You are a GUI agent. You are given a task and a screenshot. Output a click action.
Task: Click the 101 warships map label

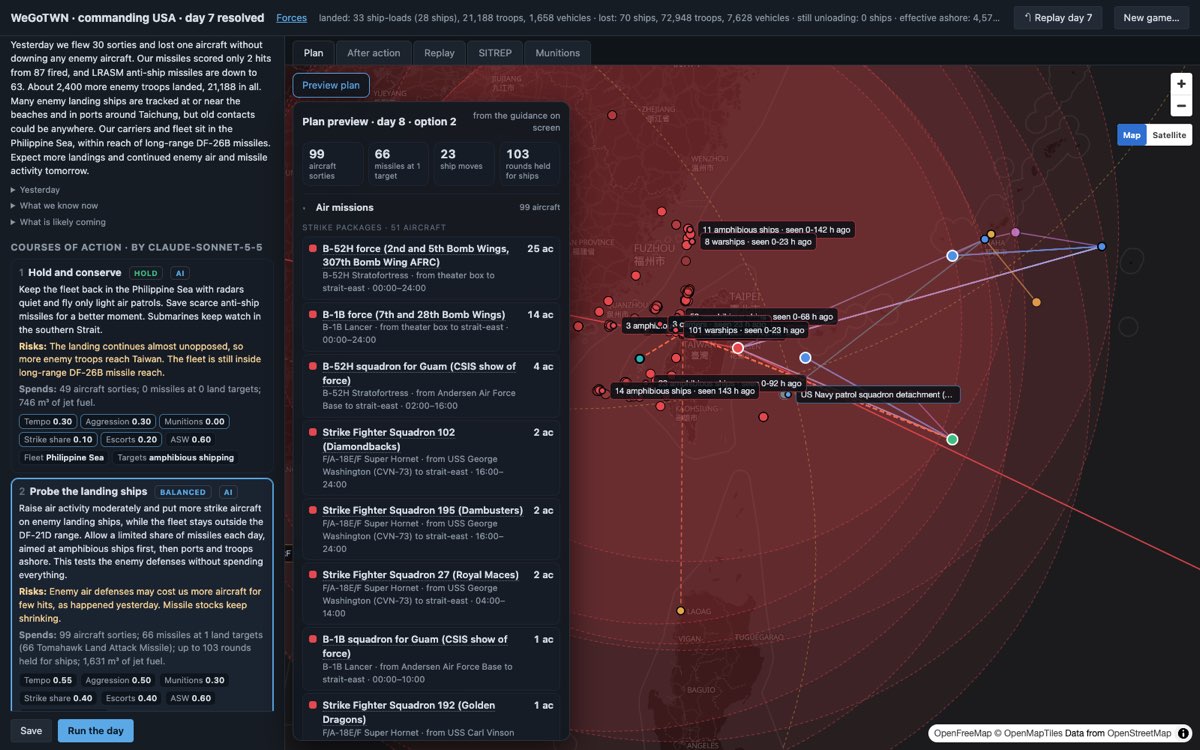point(745,330)
